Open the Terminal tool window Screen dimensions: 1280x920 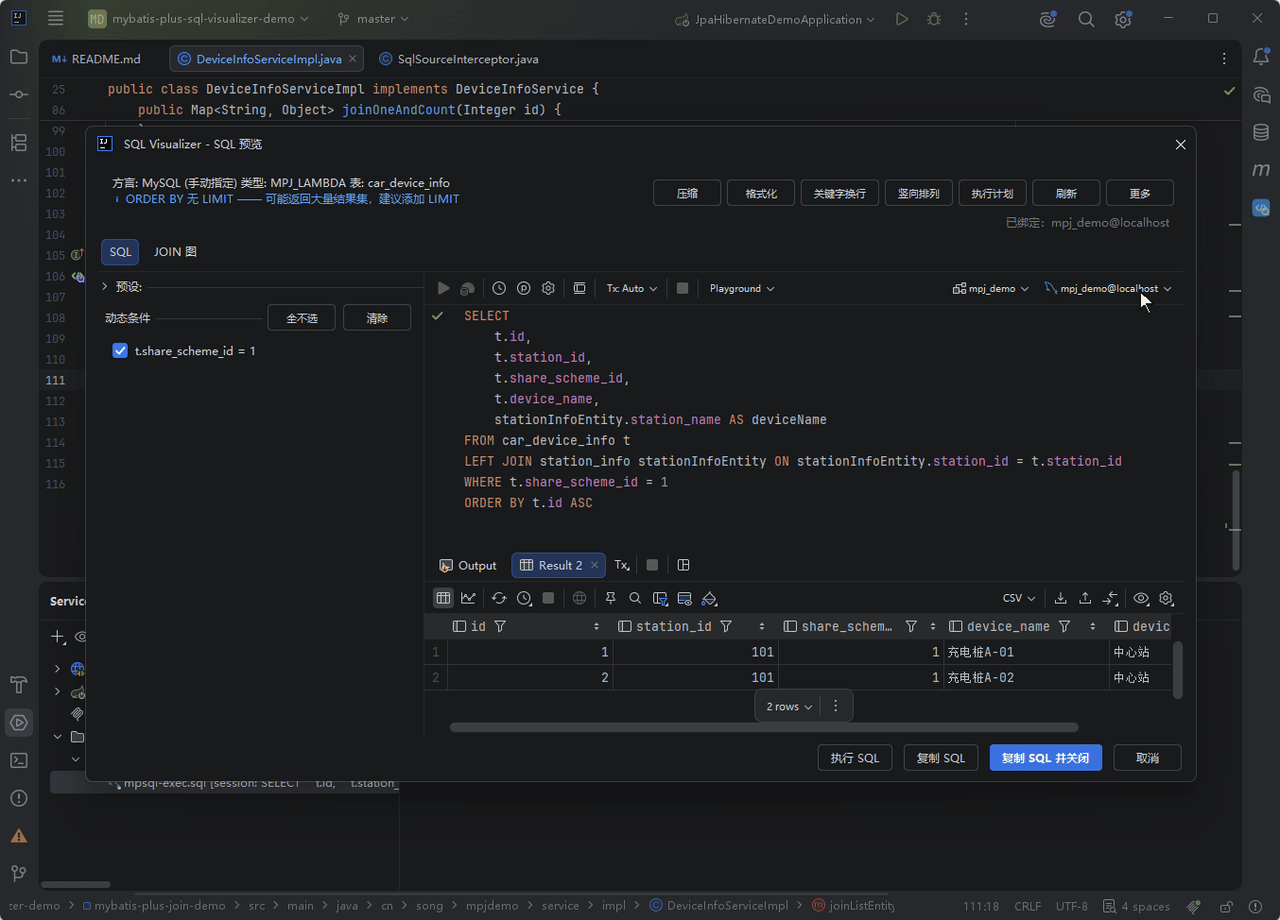point(19,760)
